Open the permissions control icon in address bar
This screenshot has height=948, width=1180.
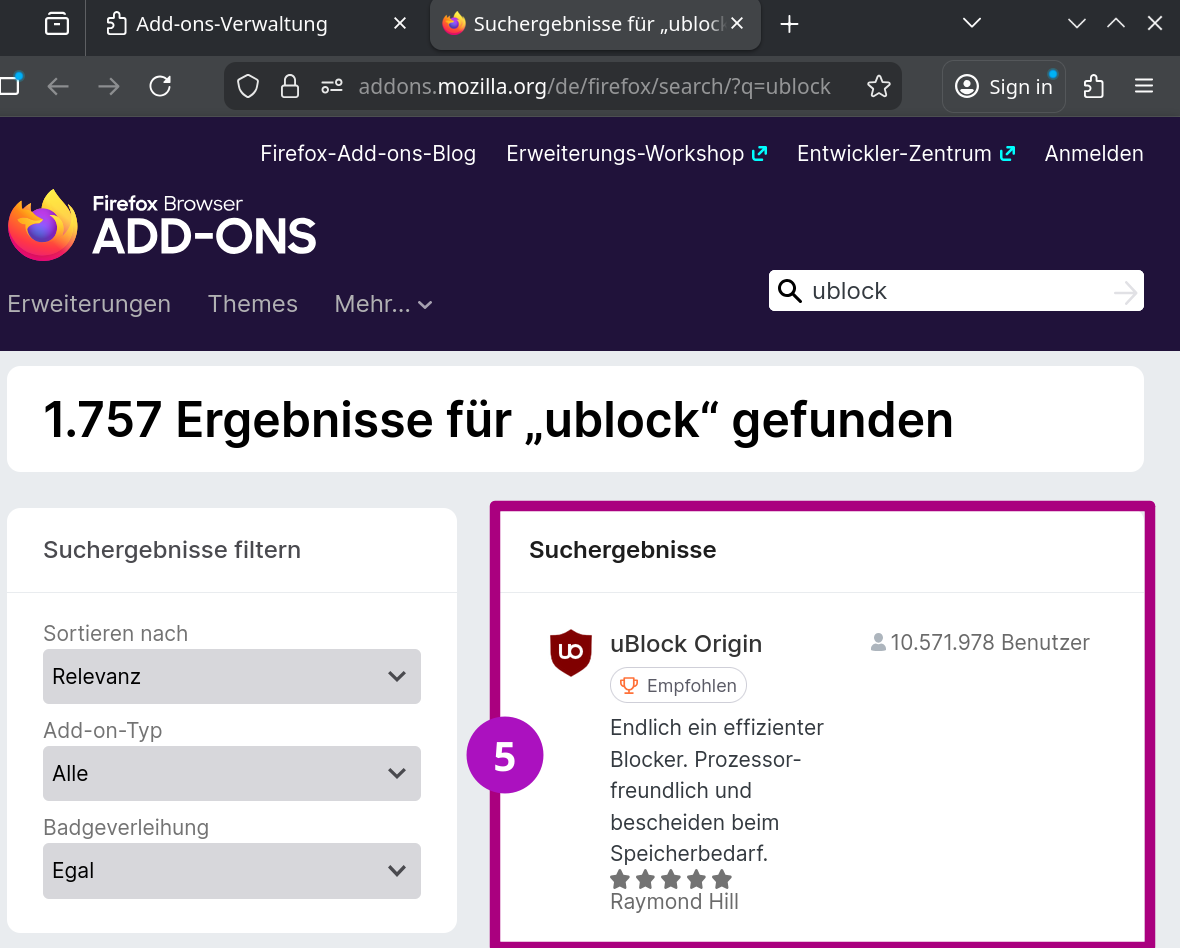(331, 86)
